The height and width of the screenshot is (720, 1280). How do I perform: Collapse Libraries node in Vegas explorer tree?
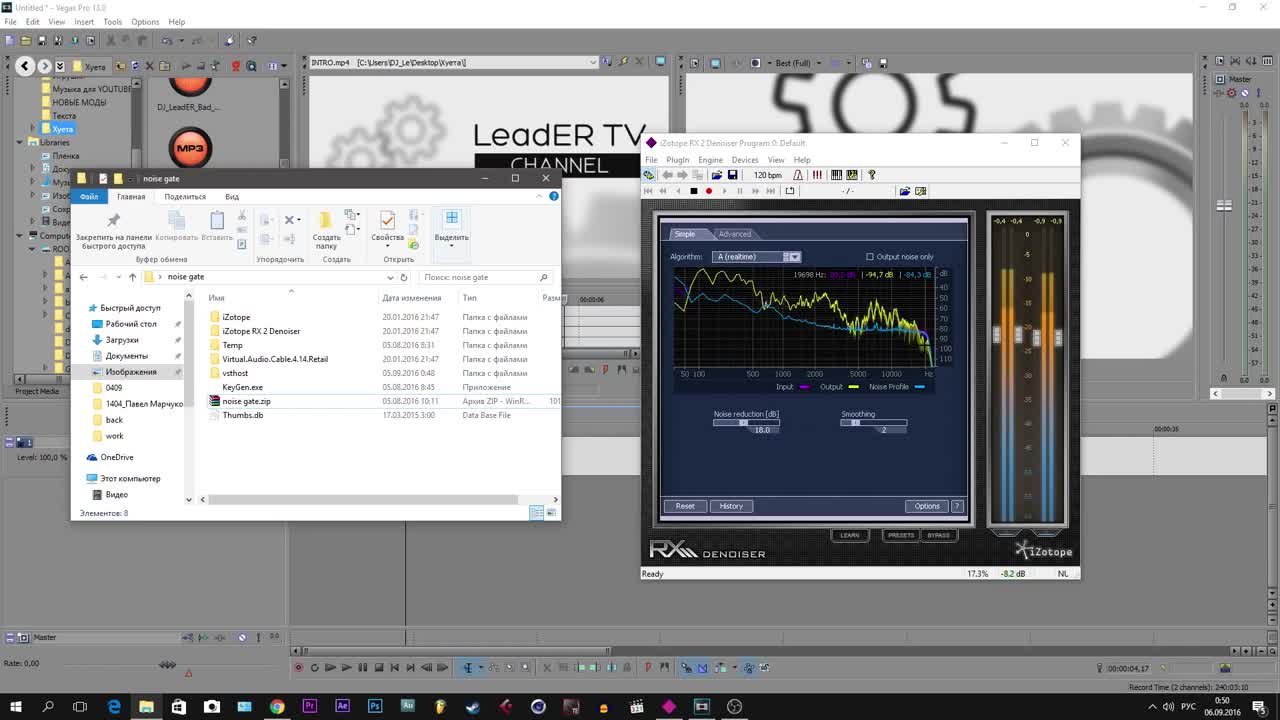20,143
